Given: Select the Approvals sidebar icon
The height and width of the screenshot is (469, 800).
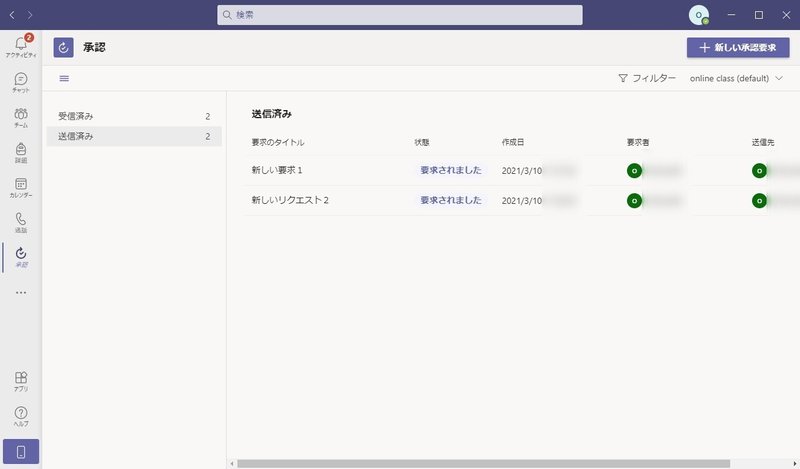Looking at the screenshot, I should (21, 257).
